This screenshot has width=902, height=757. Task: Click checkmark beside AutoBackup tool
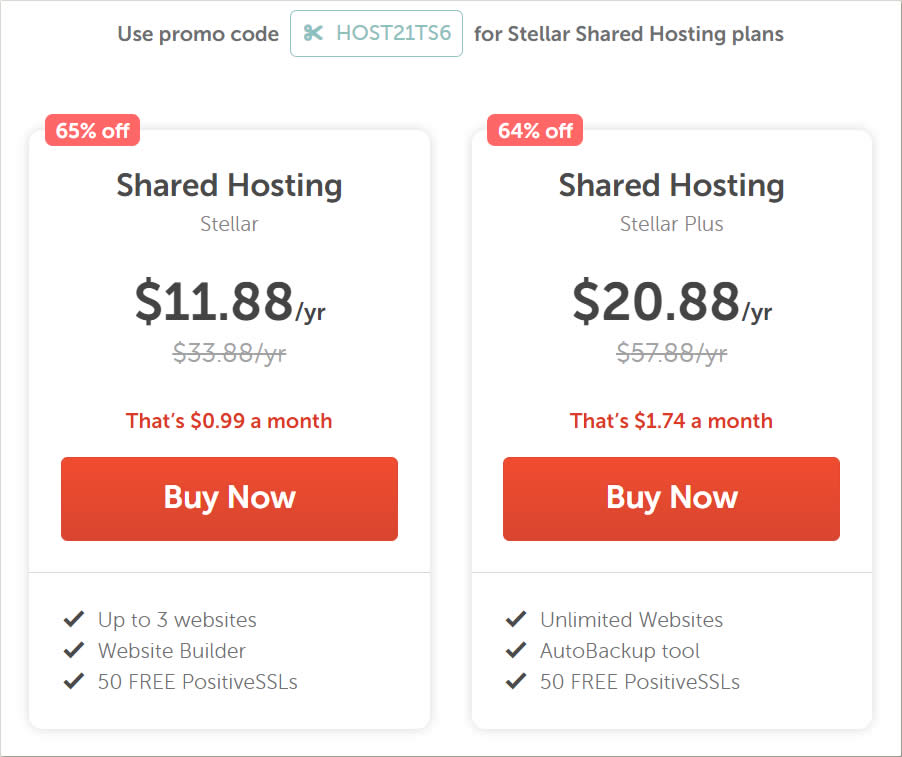click(516, 650)
